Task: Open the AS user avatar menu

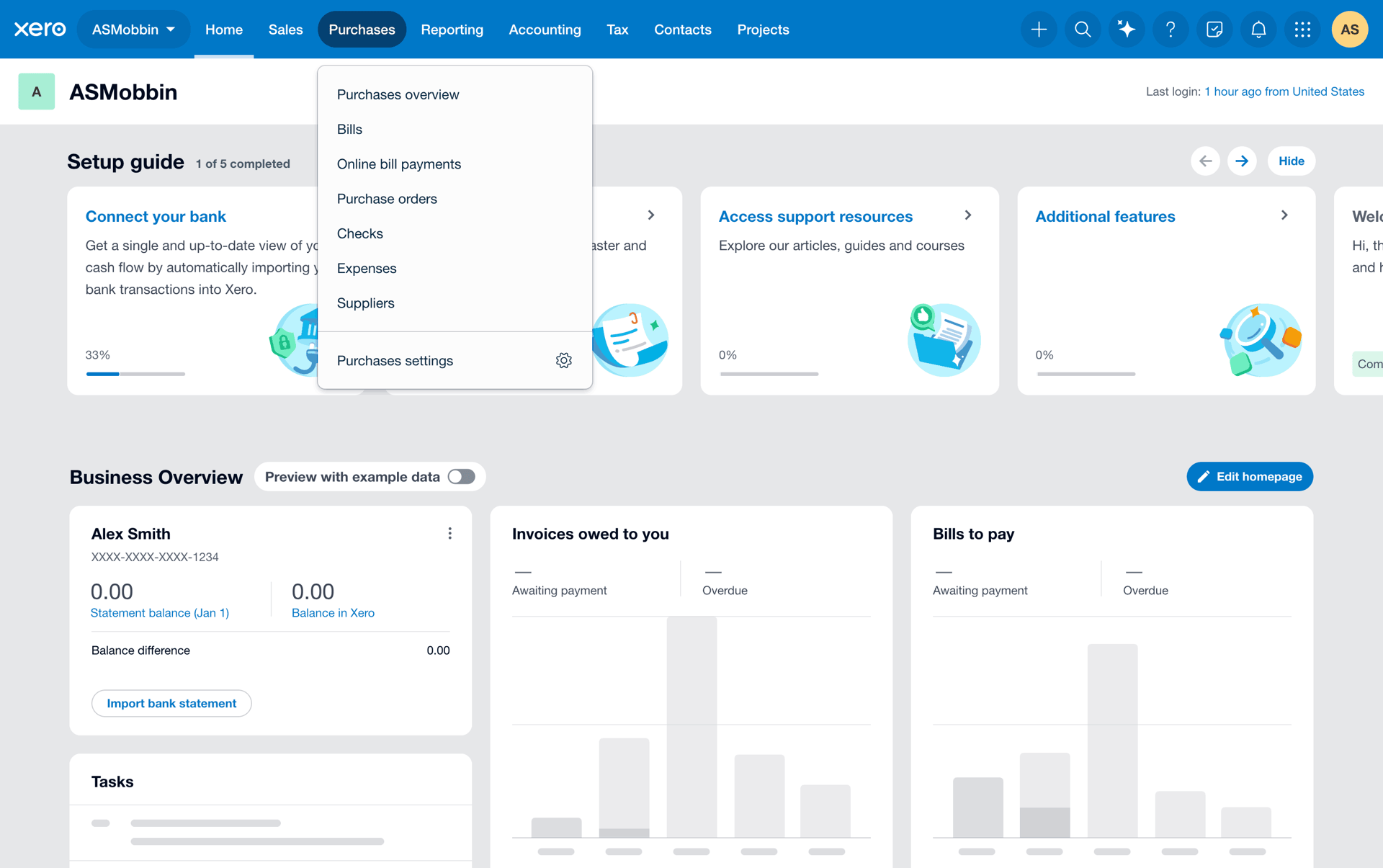Action: [1350, 30]
